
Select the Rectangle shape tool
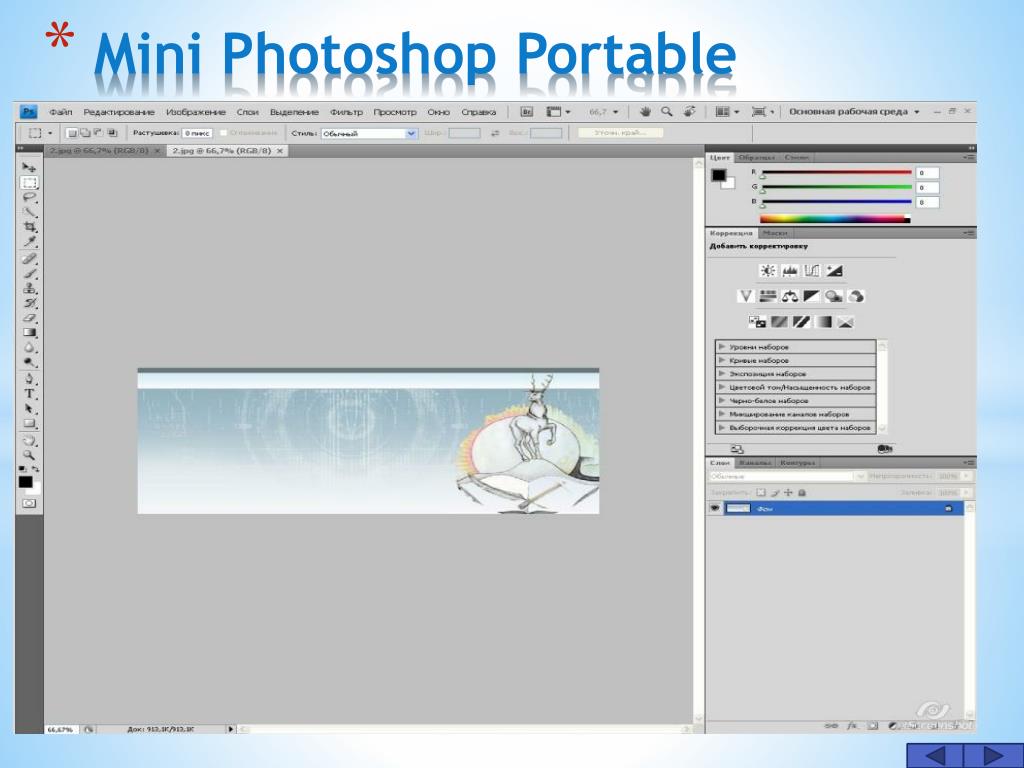click(29, 424)
